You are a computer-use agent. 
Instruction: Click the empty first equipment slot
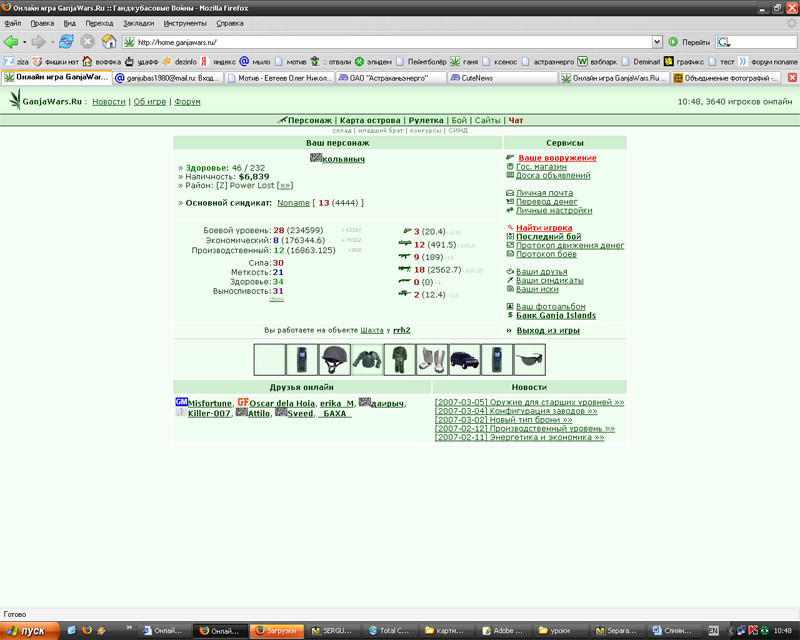click(x=269, y=359)
